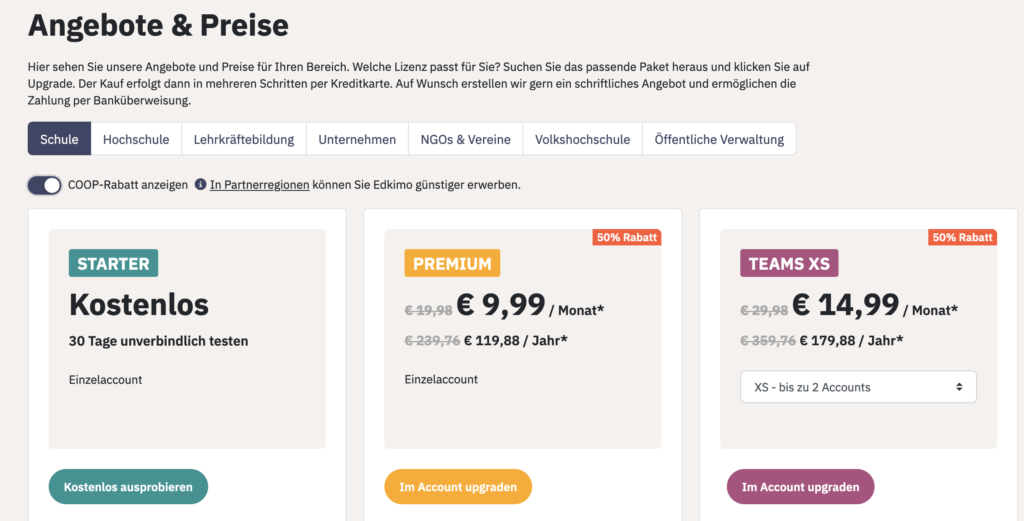
Task: Follow the In Partnerregionen link
Action: coord(259,185)
